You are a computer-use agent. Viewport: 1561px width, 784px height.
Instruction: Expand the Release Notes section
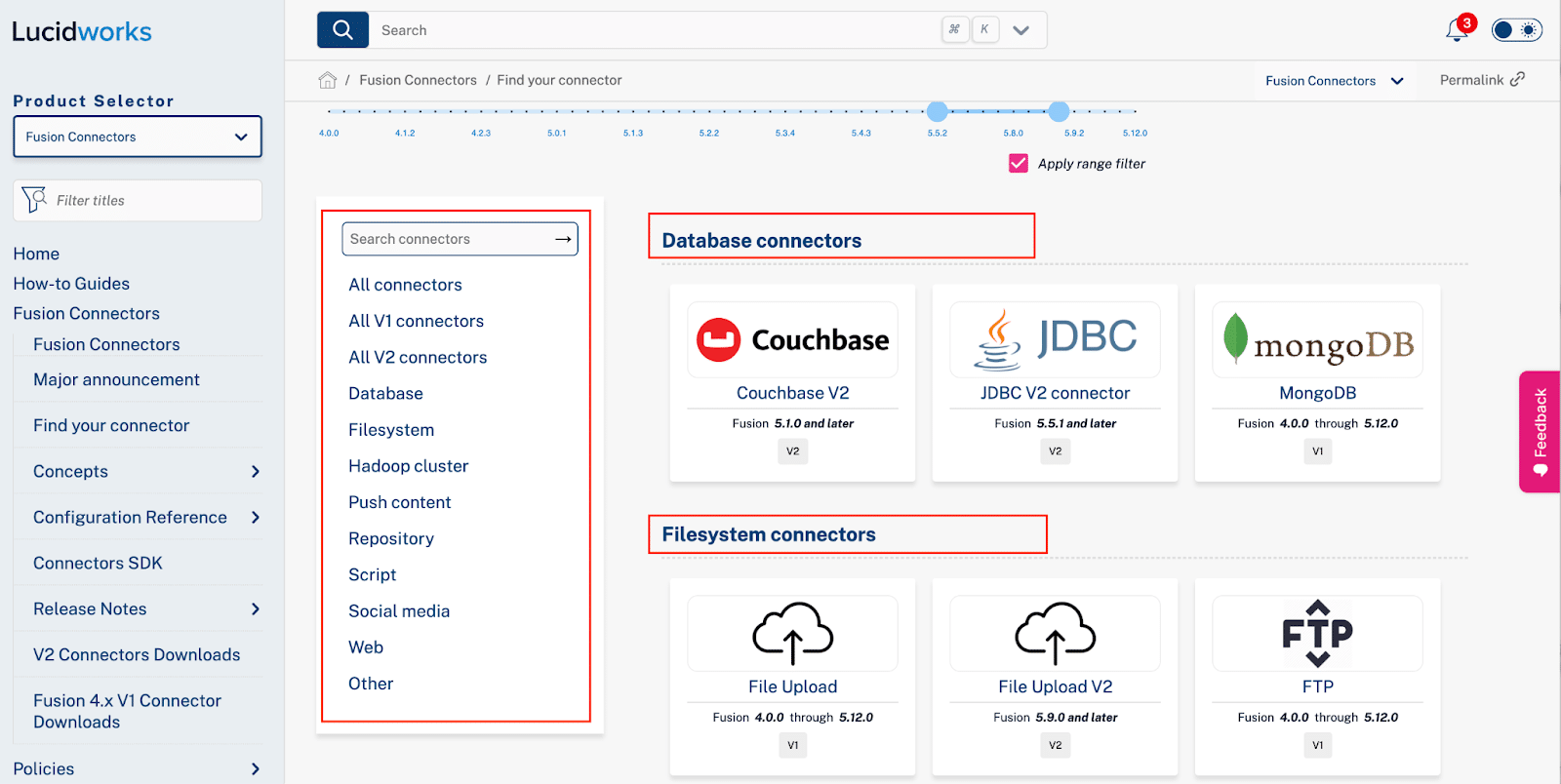click(256, 608)
